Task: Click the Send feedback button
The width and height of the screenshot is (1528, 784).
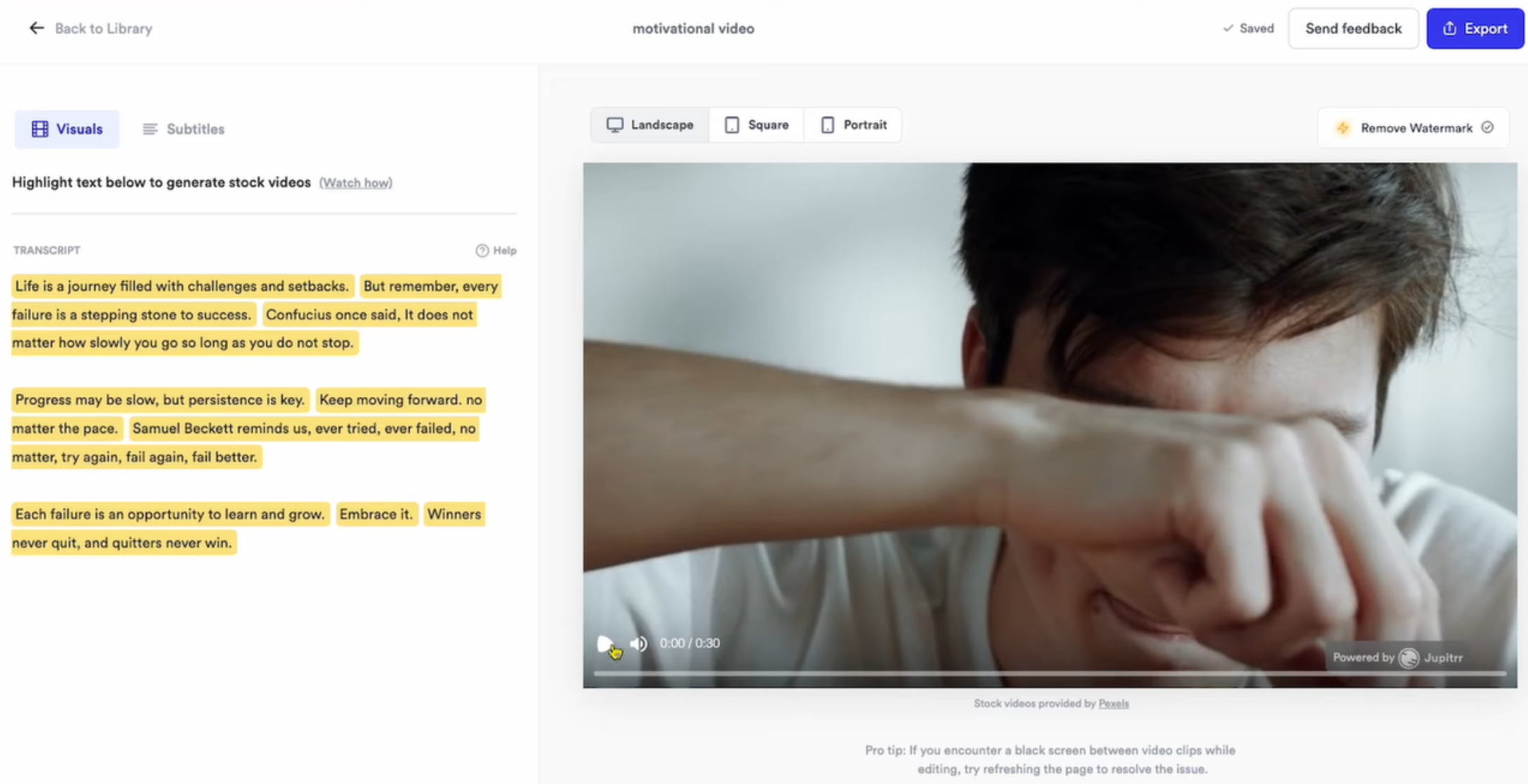Action: click(1352, 28)
